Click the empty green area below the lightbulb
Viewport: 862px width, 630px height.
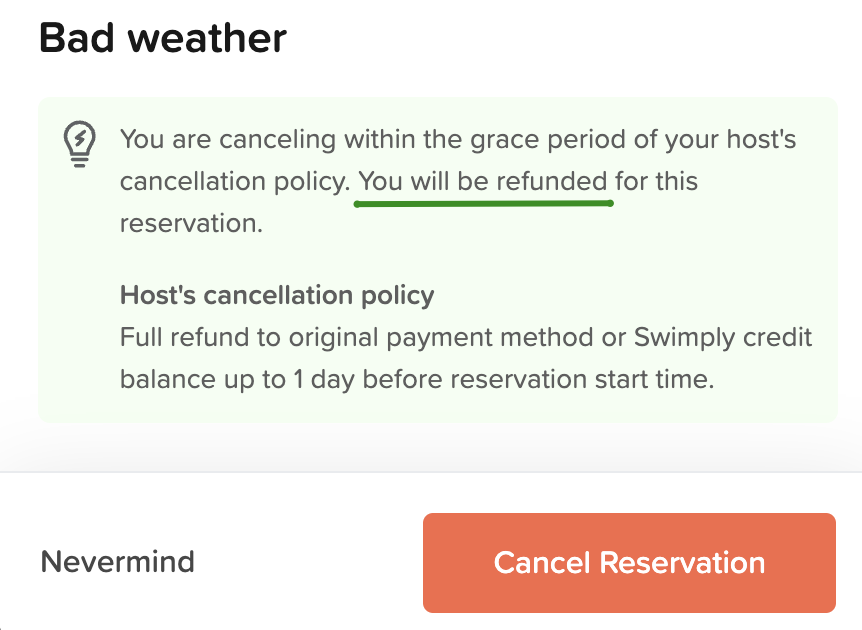pyautogui.click(x=79, y=300)
